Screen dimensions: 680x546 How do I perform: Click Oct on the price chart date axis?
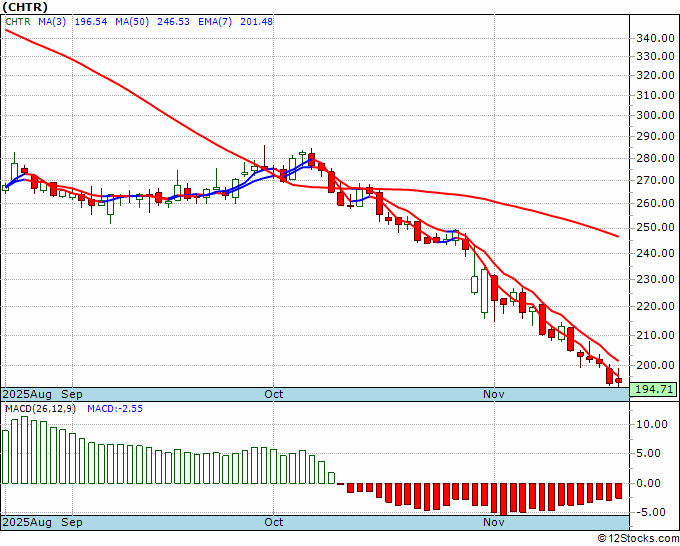coord(274,394)
